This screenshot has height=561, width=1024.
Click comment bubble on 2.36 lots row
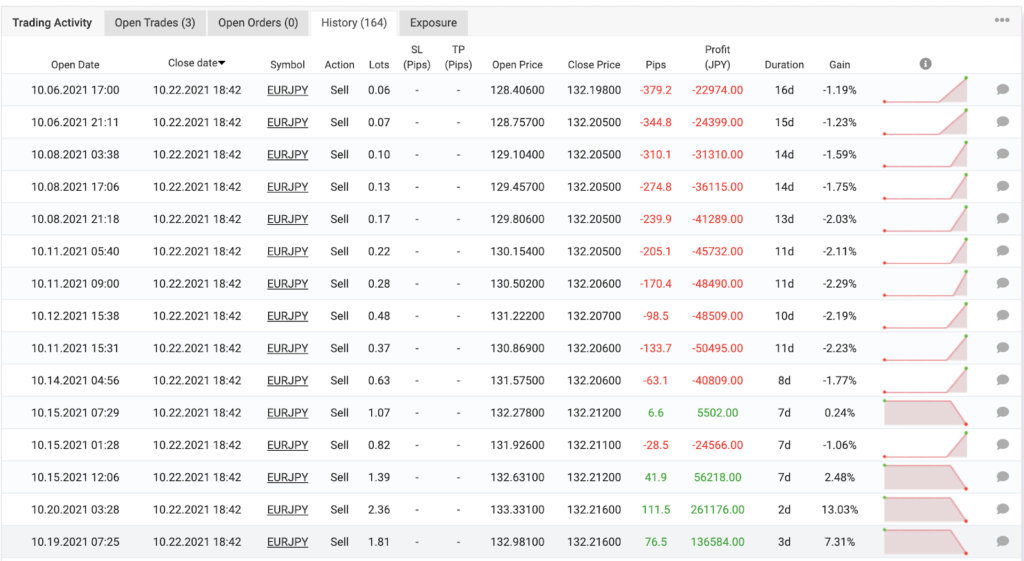[1002, 509]
